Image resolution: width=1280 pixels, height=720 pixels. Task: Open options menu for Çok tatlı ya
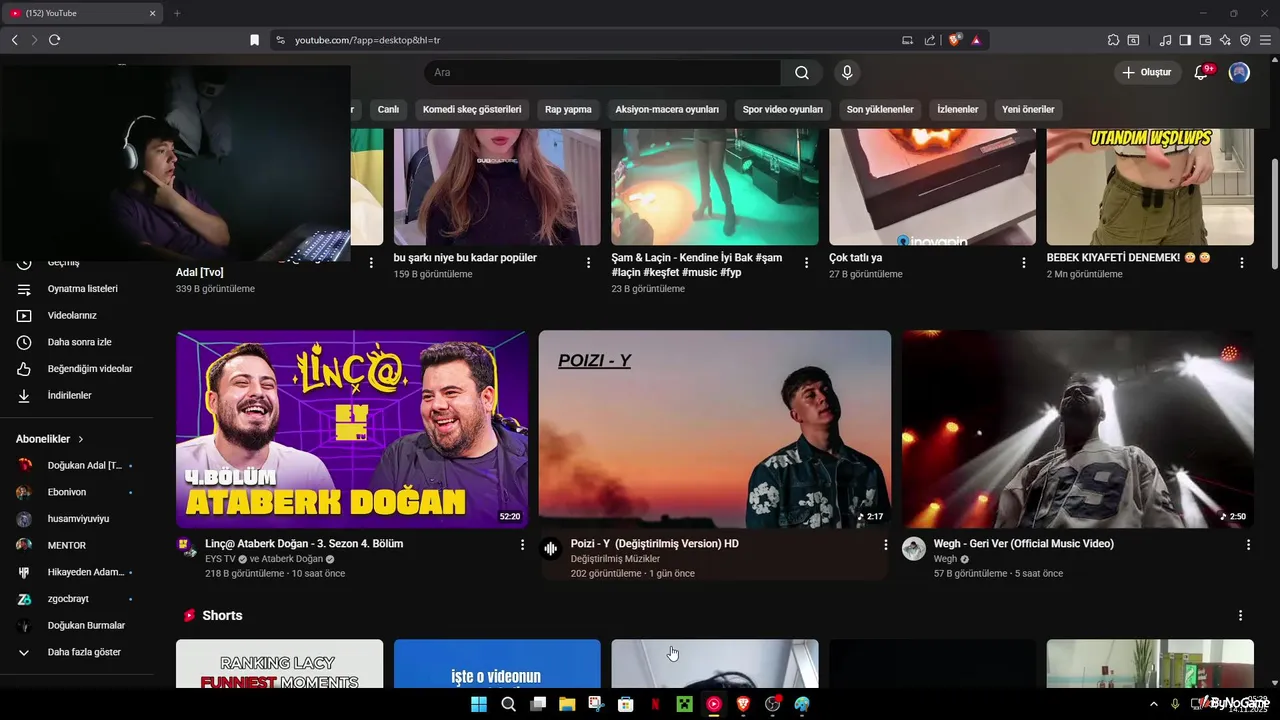click(x=1024, y=263)
